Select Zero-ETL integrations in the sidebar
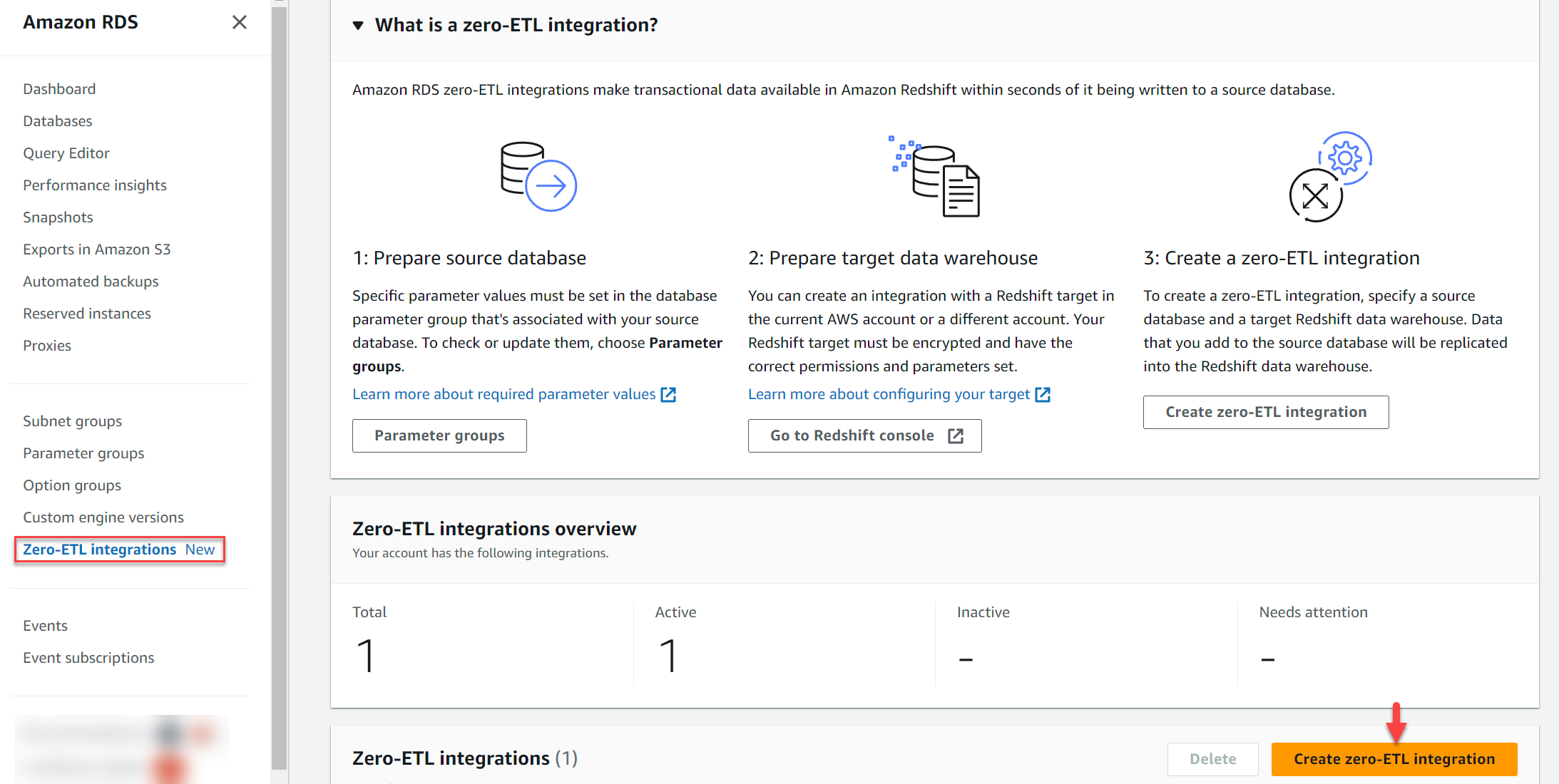The width and height of the screenshot is (1559, 784). pos(99,549)
